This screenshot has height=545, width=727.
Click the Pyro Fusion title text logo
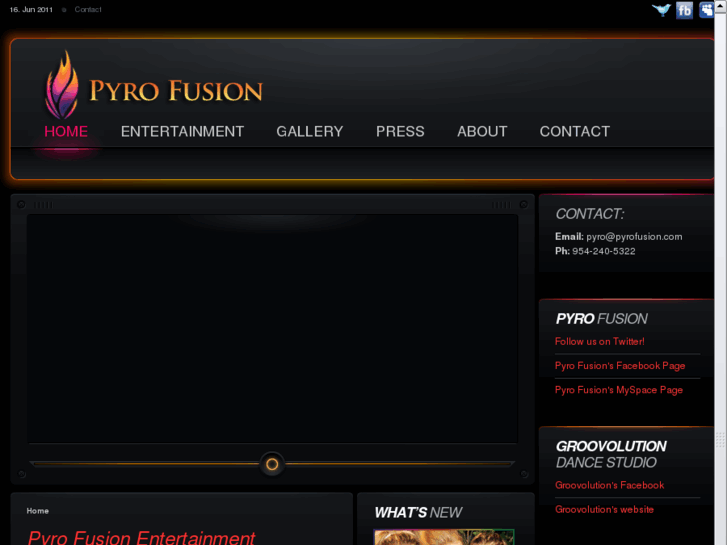tap(176, 90)
